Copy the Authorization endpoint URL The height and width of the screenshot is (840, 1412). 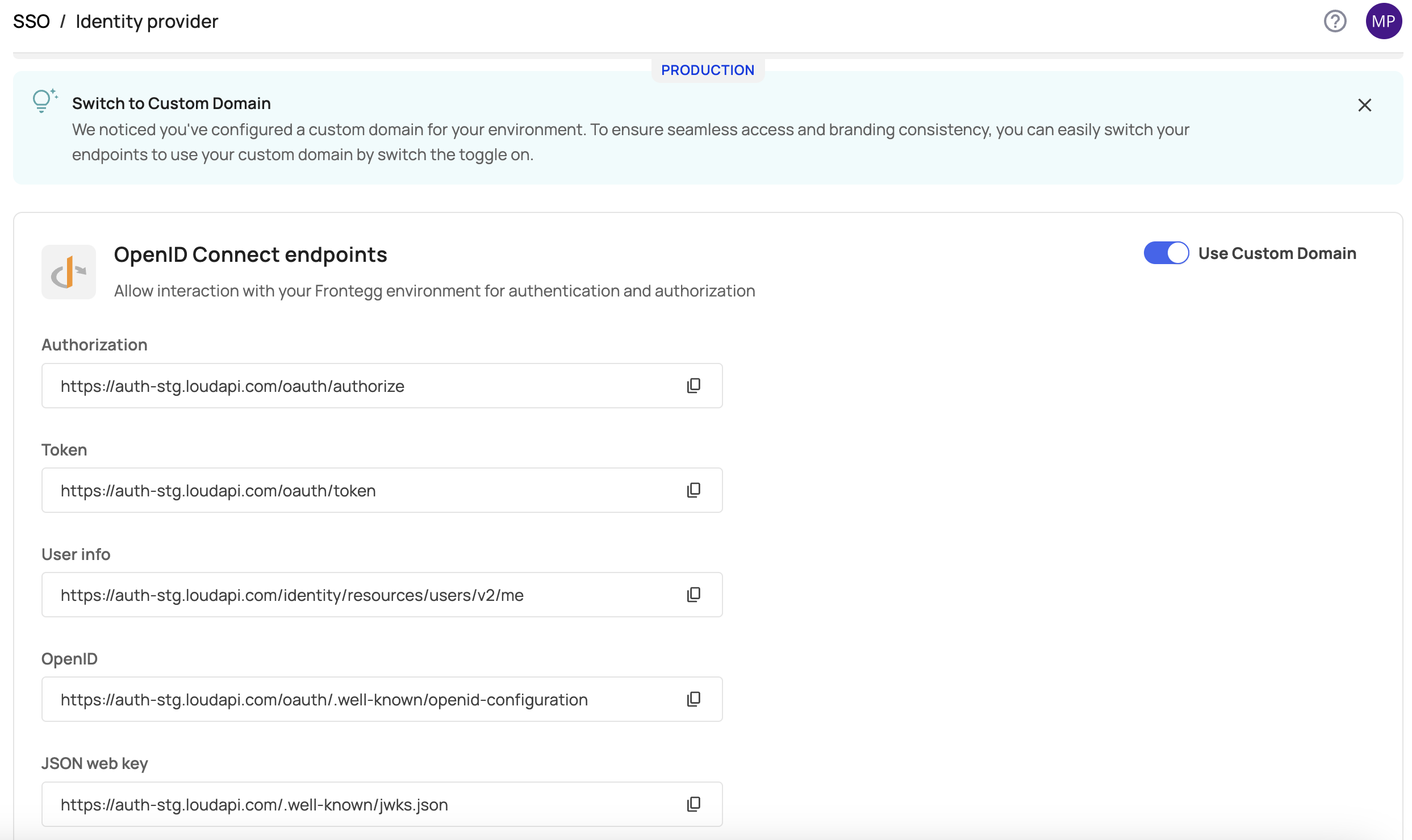(694, 386)
